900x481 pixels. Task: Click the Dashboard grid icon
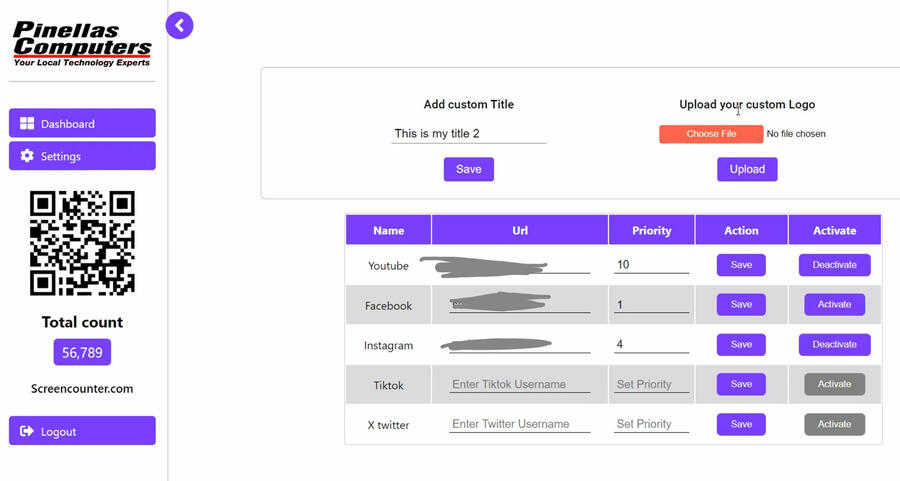pyautogui.click(x=27, y=124)
